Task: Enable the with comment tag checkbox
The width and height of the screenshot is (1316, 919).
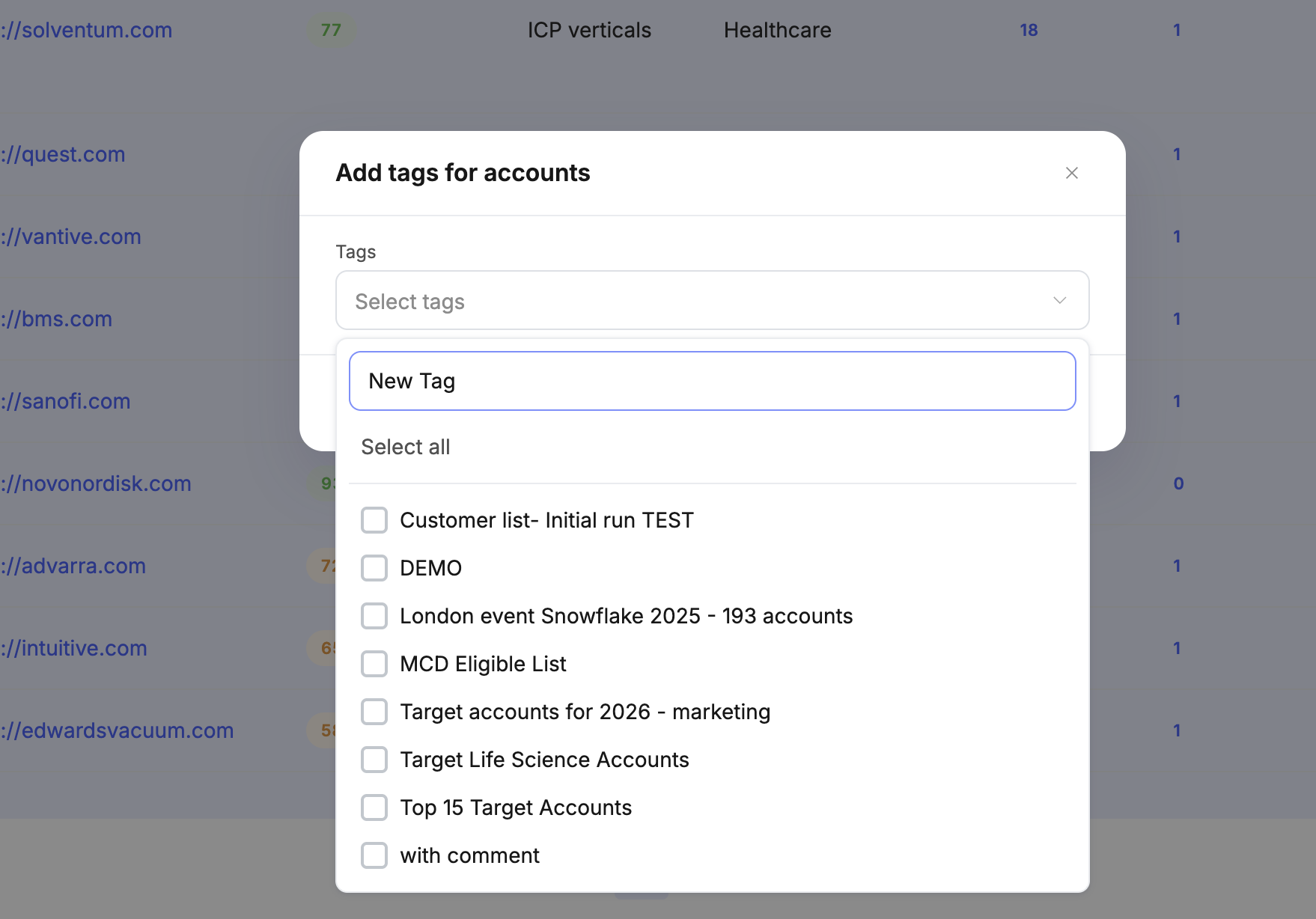Action: point(374,855)
